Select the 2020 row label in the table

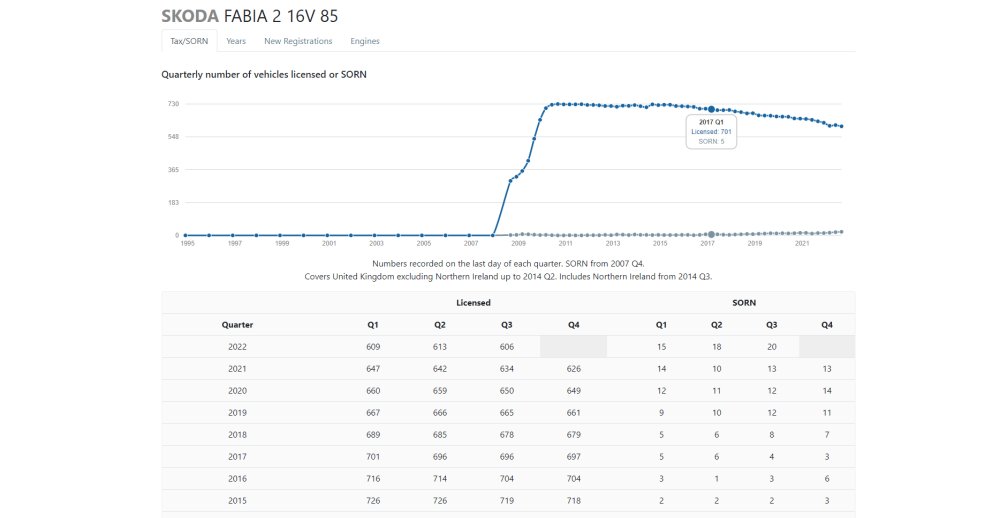pyautogui.click(x=237, y=391)
